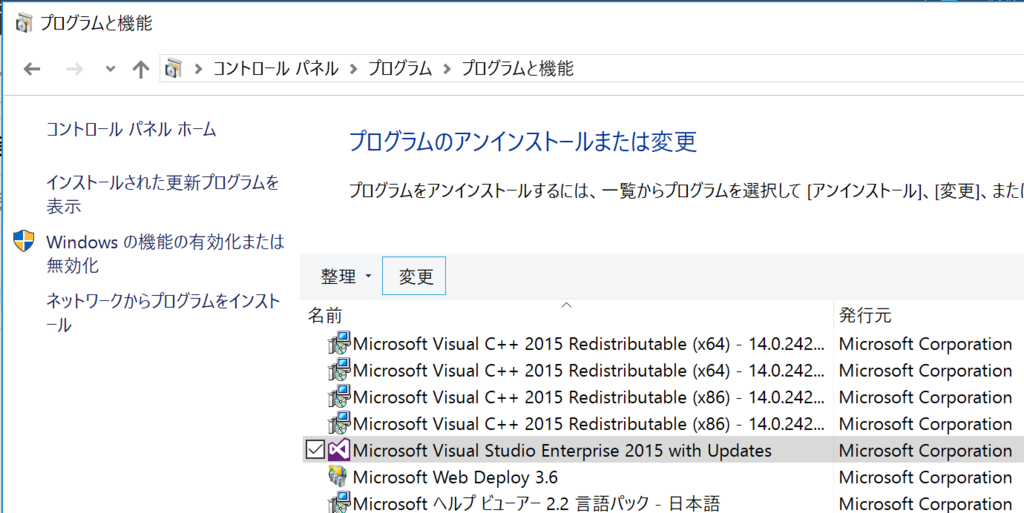This screenshot has width=1024, height=513.
Task: Click the Visual Studio Enterprise 2015 purple icon
Action: (x=338, y=450)
